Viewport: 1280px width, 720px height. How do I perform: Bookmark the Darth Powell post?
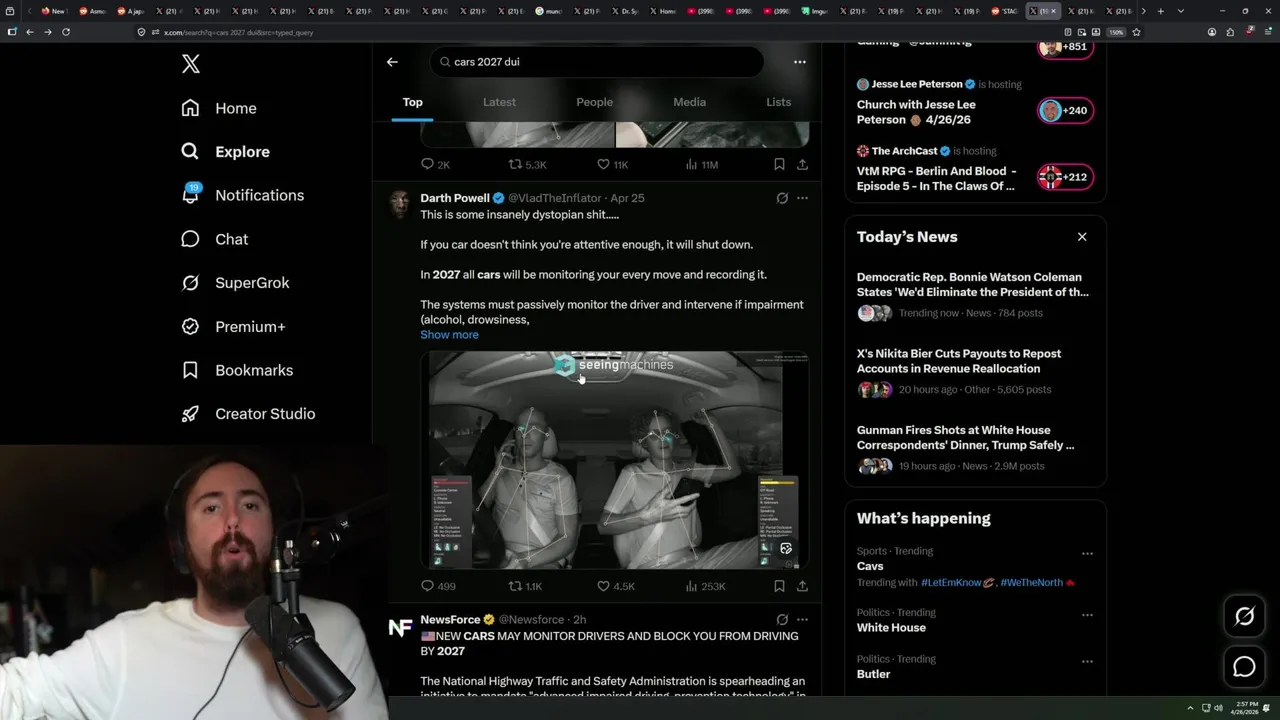pyautogui.click(x=779, y=587)
